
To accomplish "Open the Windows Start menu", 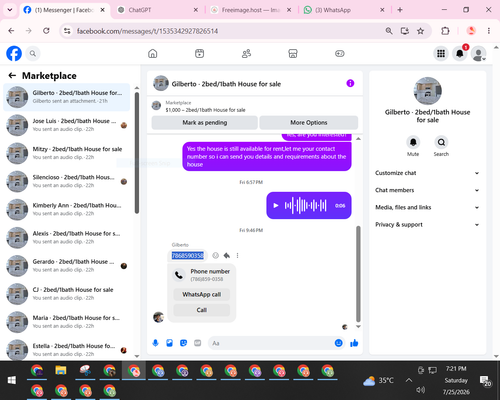I will 12,380.
